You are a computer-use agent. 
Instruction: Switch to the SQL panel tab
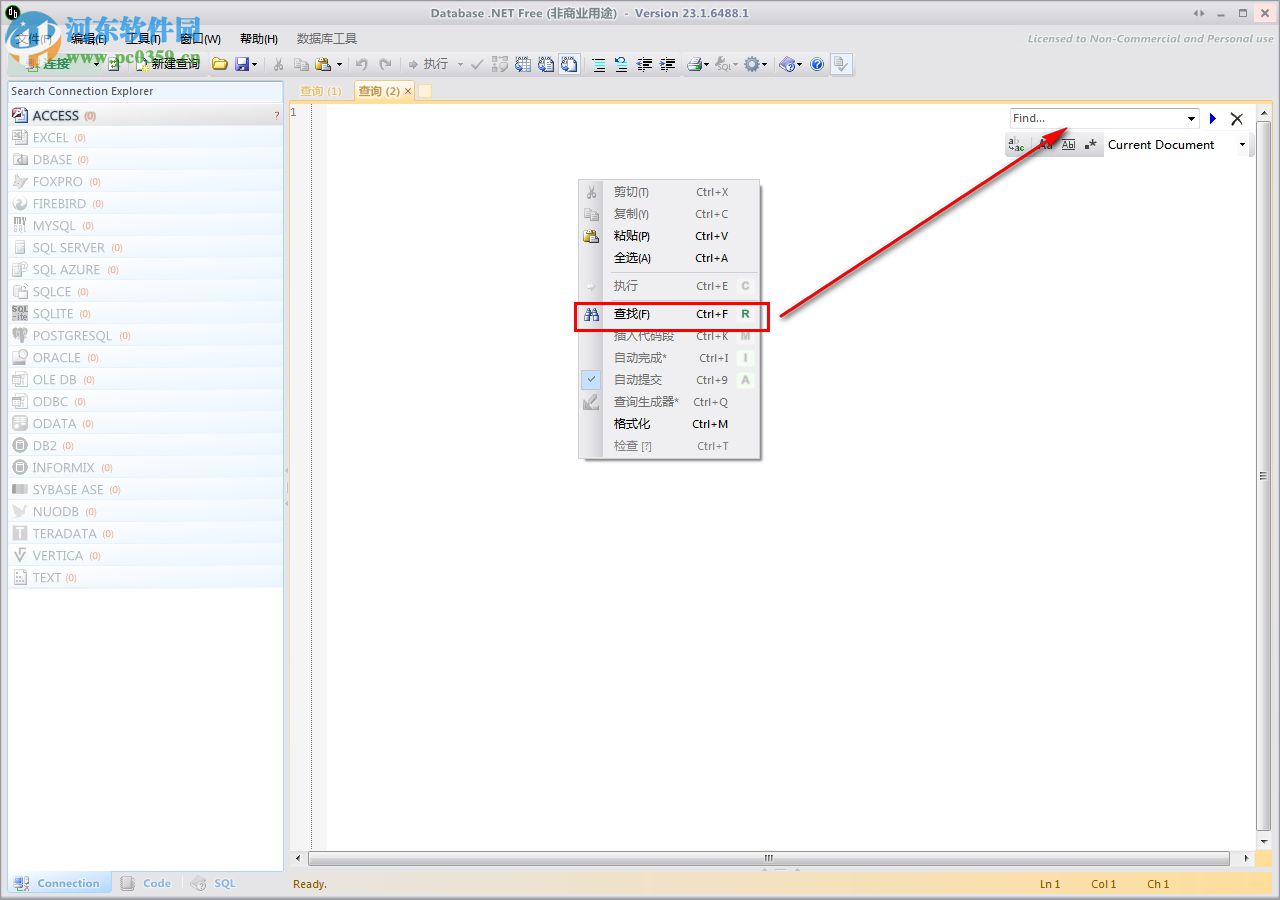(x=213, y=883)
